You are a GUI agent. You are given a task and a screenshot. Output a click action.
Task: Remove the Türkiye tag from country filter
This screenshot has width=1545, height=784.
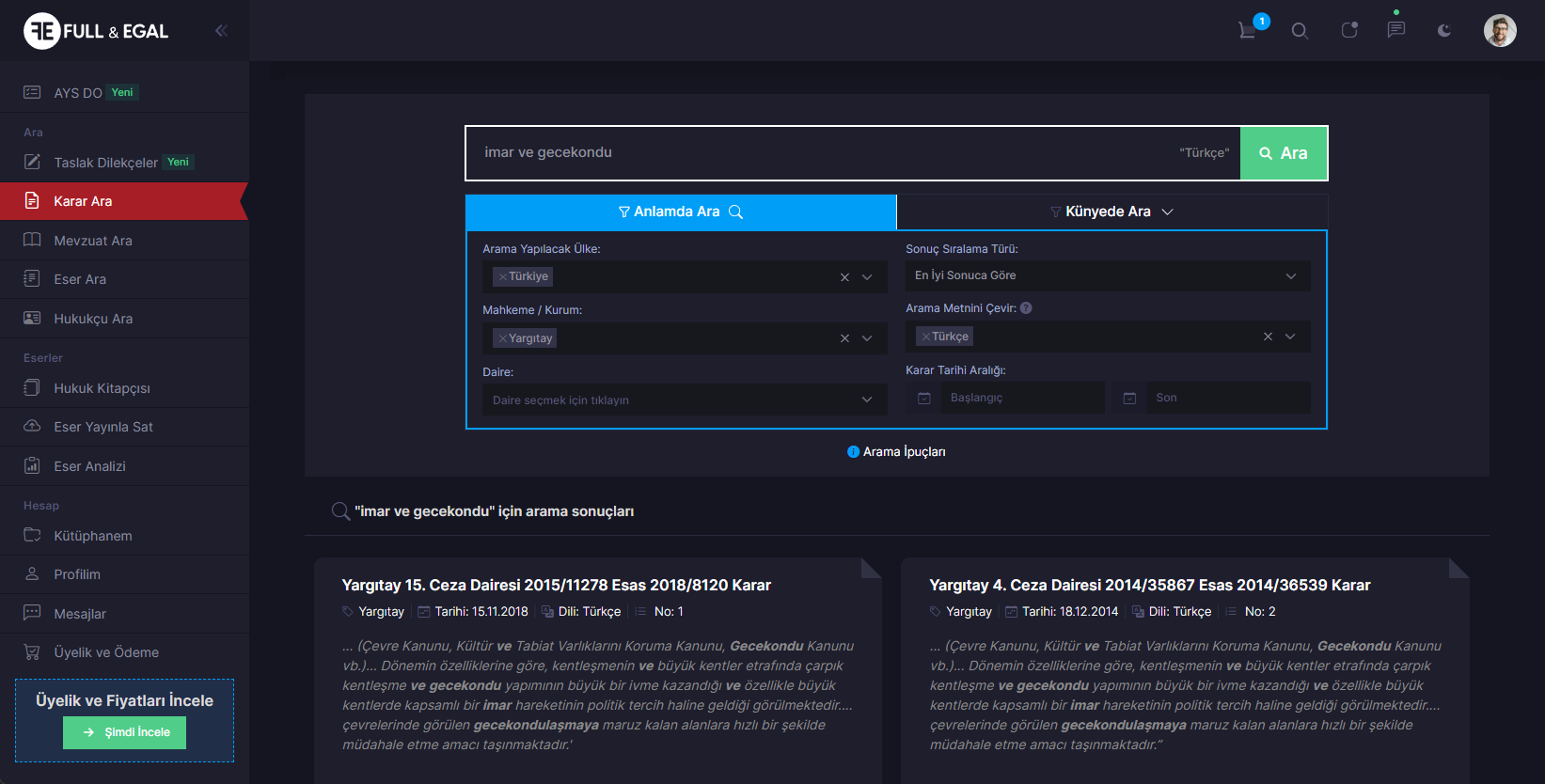(503, 277)
